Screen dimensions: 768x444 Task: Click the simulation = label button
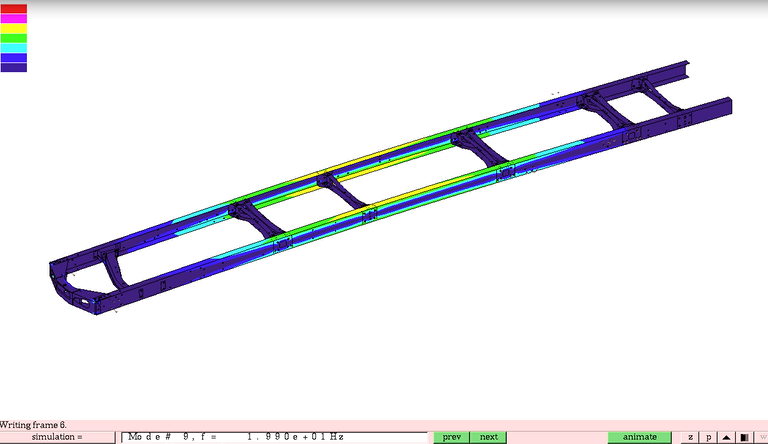click(57, 437)
